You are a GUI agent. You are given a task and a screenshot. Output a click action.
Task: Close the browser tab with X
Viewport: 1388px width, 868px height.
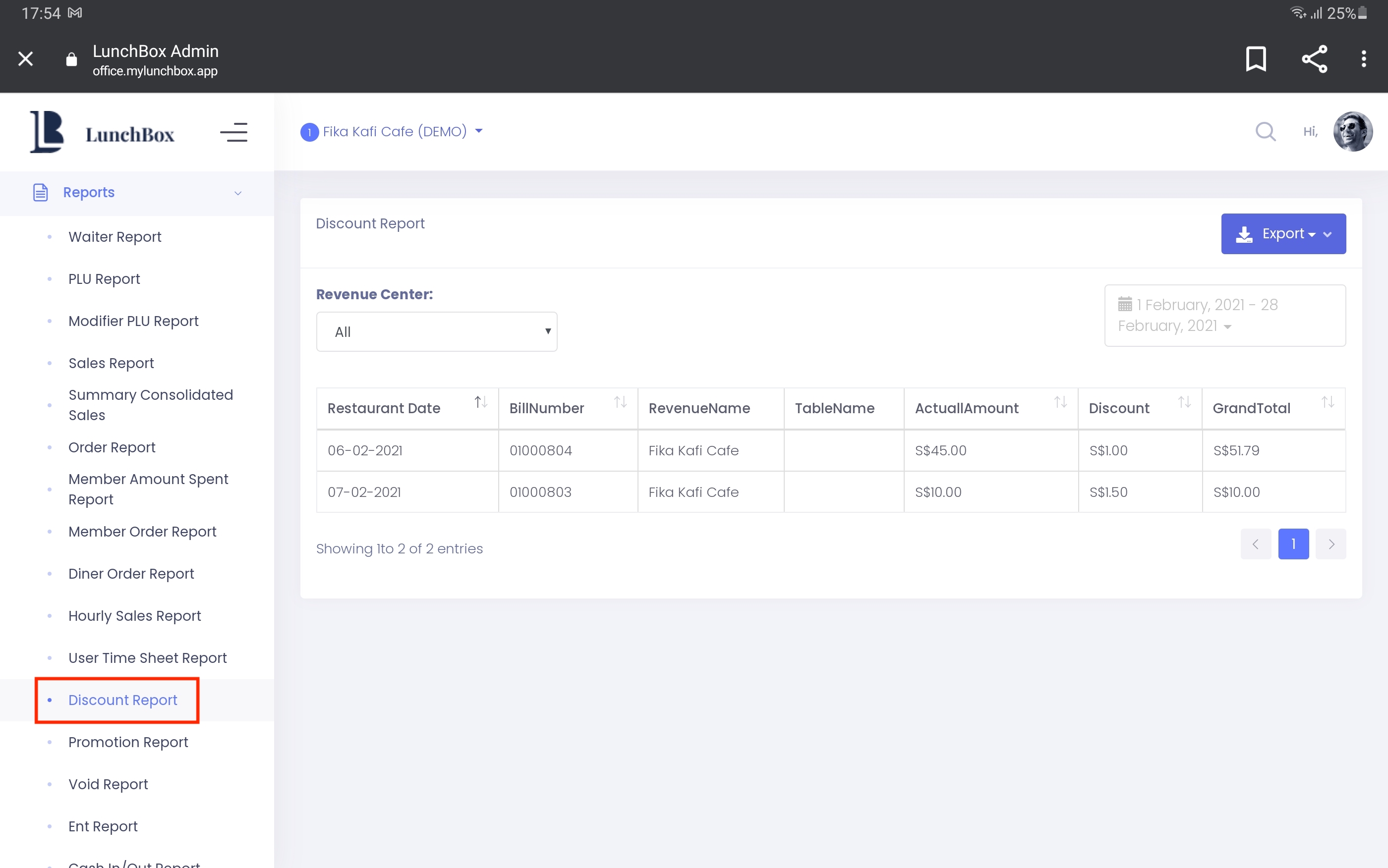[x=25, y=58]
